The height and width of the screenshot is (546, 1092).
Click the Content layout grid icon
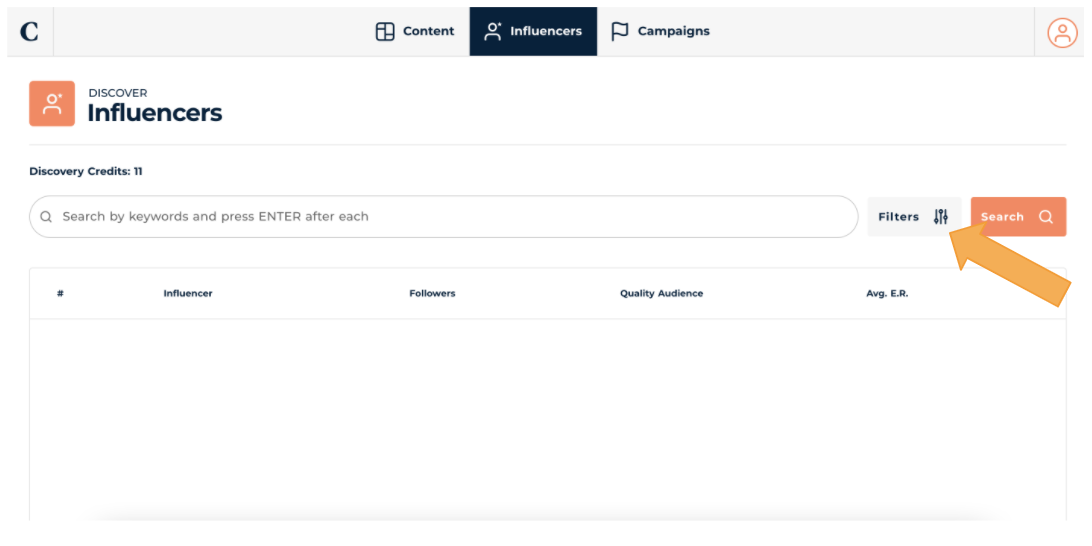click(x=385, y=32)
